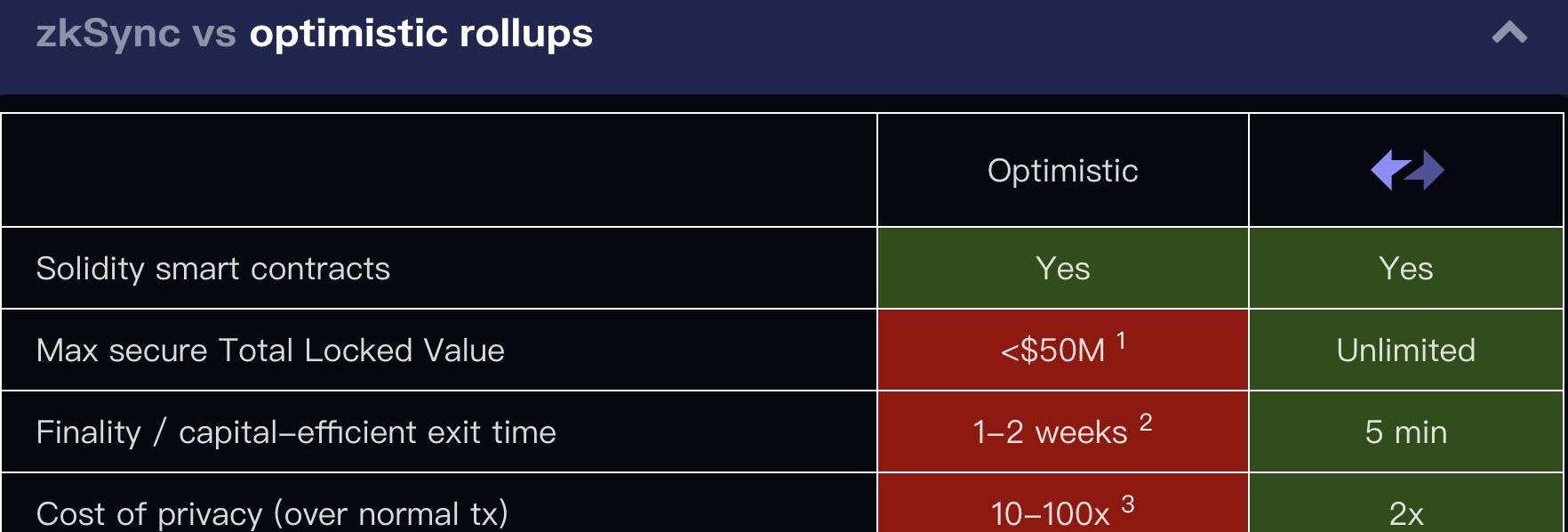Select the Optimistic column header
The image size is (1568, 532).
tap(1062, 170)
